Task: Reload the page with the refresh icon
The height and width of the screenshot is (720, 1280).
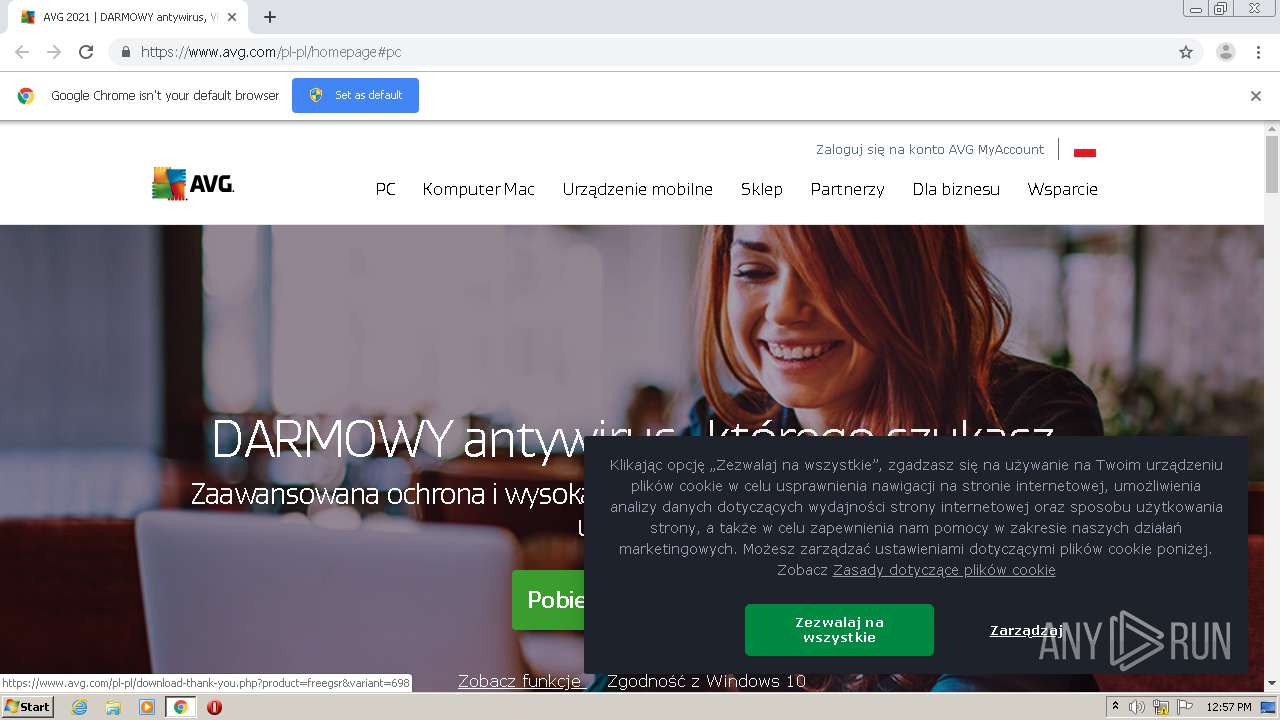Action: tap(86, 52)
